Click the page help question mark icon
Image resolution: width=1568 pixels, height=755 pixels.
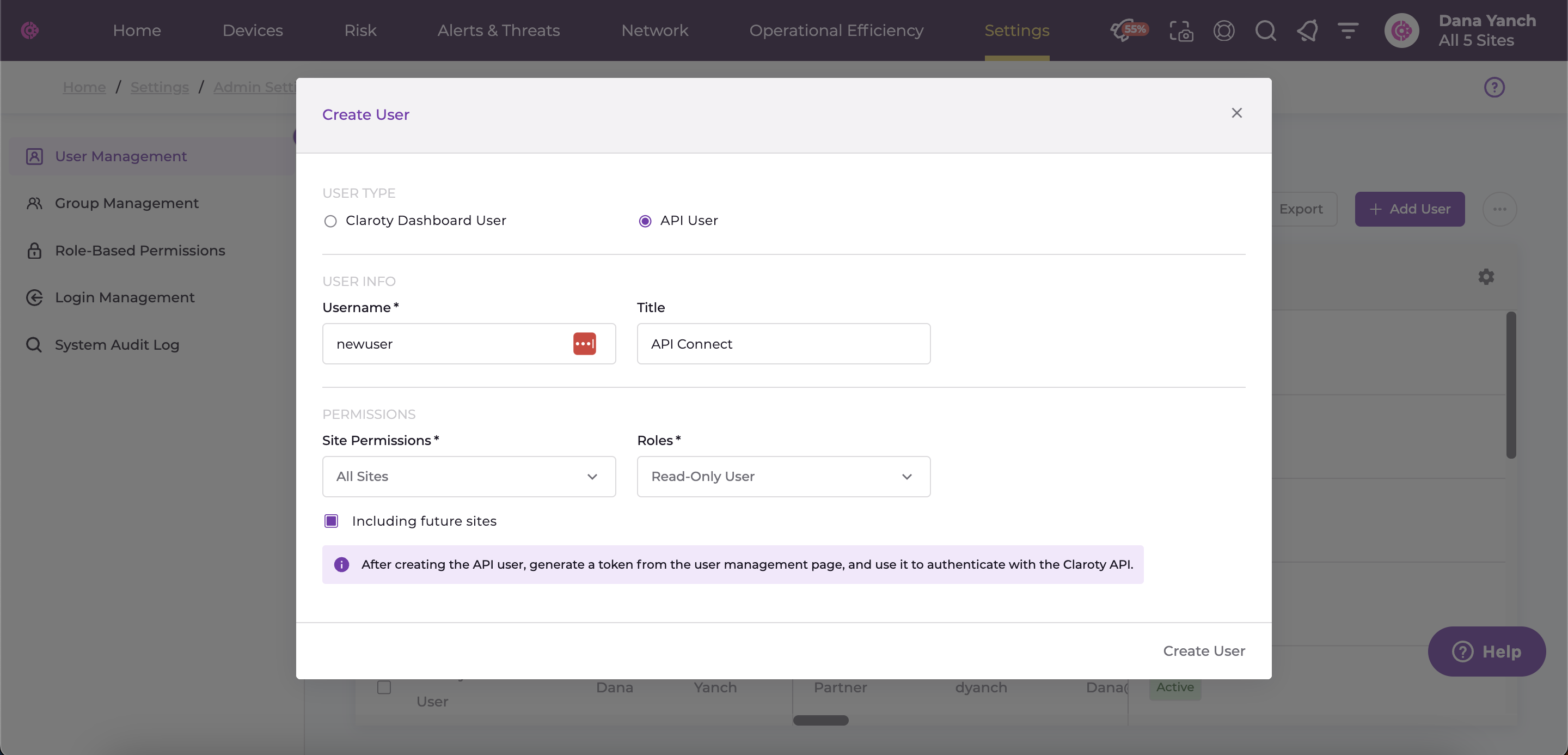tap(1494, 87)
